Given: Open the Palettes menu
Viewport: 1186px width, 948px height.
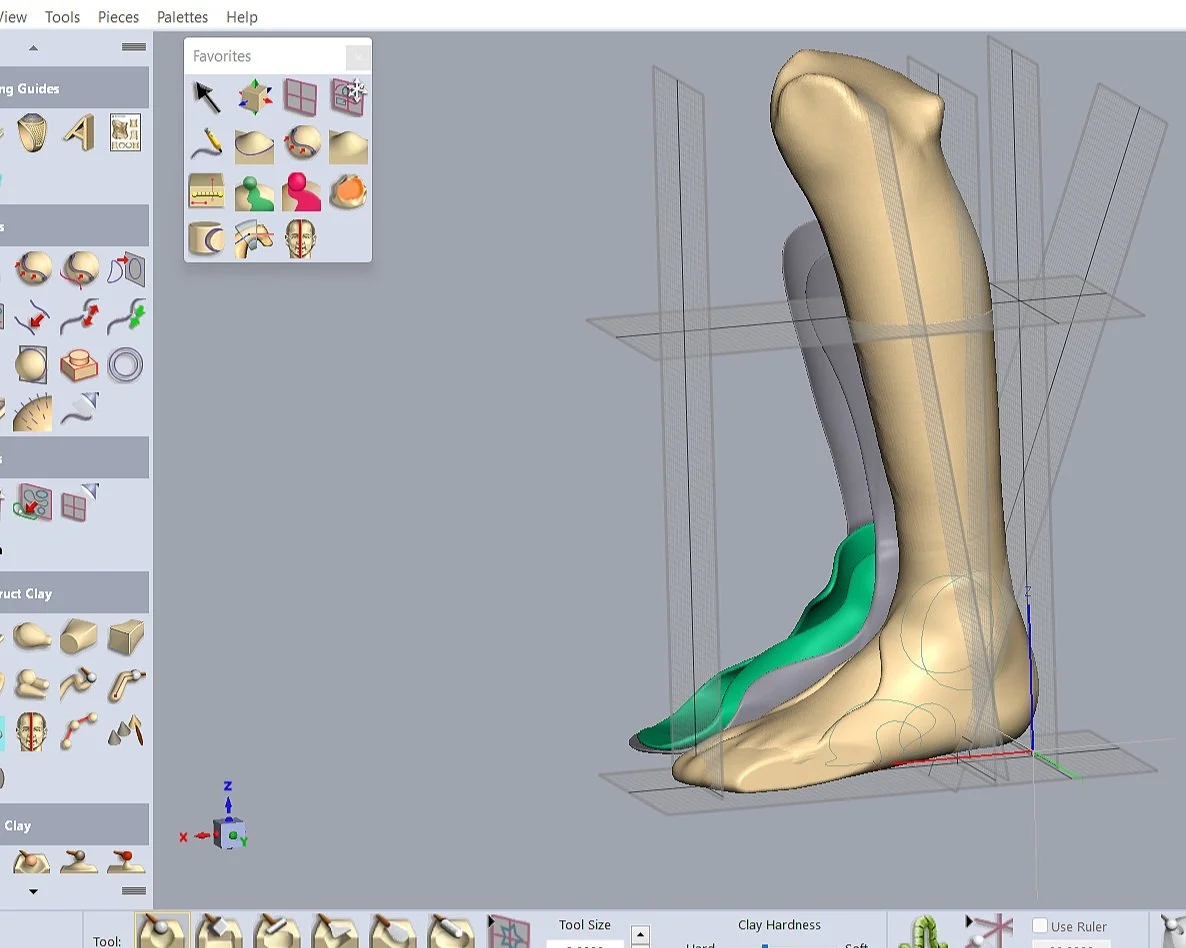Looking at the screenshot, I should 182,16.
